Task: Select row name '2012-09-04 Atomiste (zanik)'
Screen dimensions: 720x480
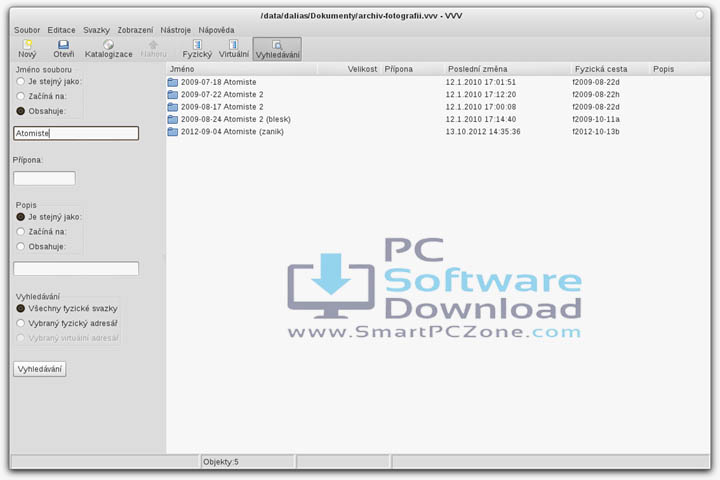Action: point(232,132)
